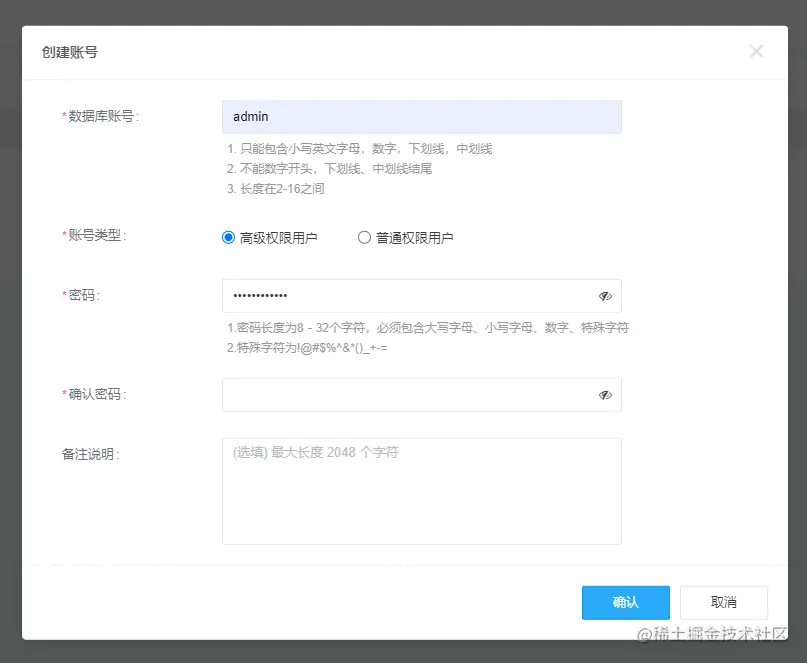Viewport: 807px width, 663px height.
Task: Show password via eye icon in 密码 field
Action: click(605, 296)
